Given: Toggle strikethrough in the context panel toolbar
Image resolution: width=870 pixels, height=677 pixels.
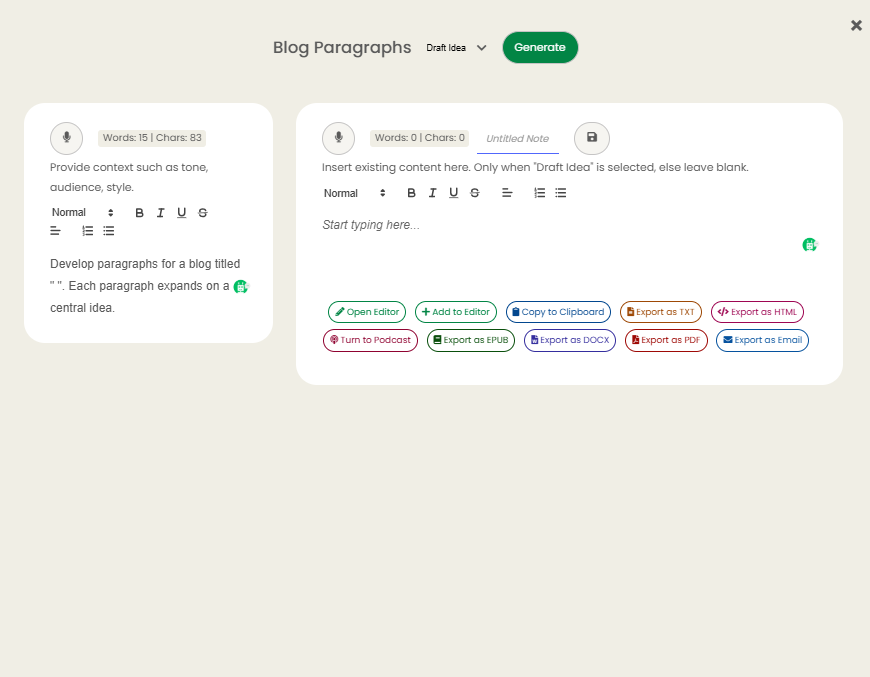Looking at the screenshot, I should [203, 213].
